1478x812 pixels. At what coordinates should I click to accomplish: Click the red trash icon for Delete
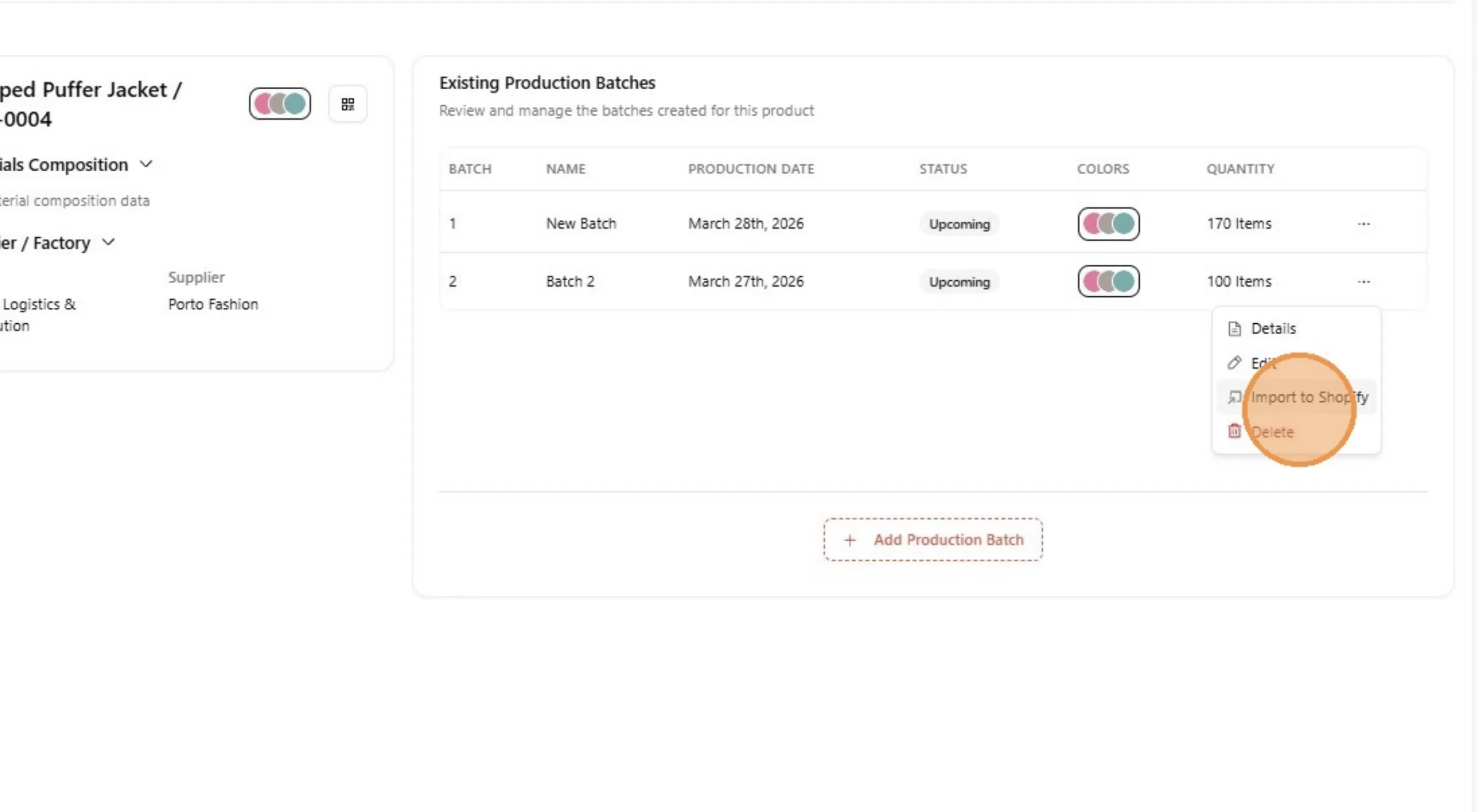pos(1234,432)
